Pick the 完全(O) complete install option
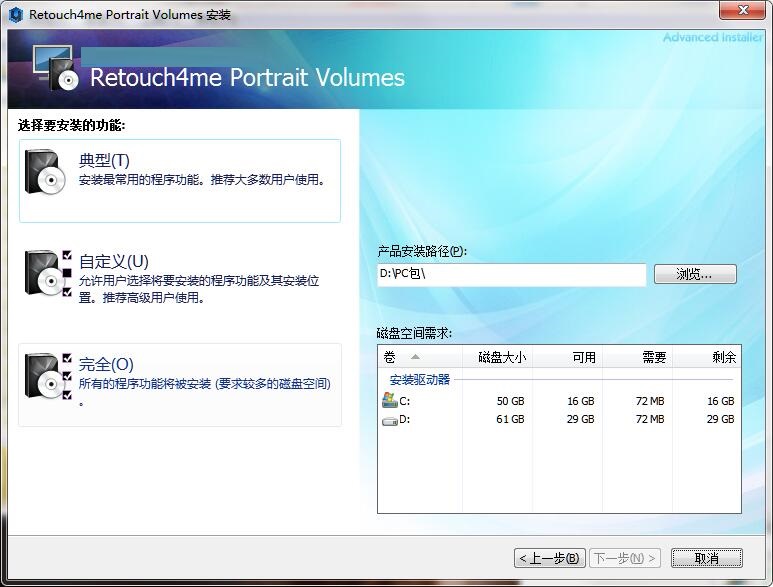 [x=179, y=384]
